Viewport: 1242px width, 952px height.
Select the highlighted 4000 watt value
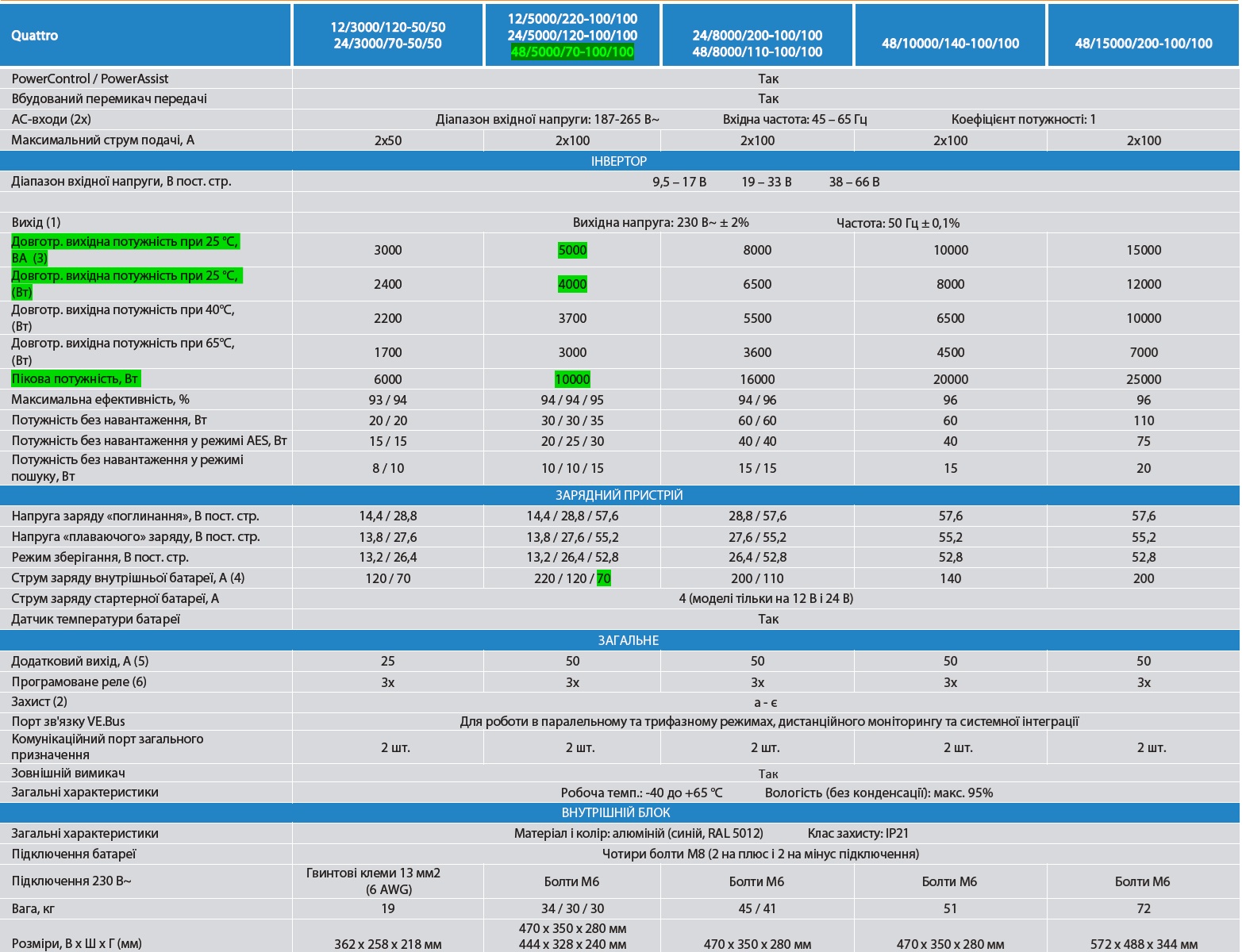coord(572,284)
